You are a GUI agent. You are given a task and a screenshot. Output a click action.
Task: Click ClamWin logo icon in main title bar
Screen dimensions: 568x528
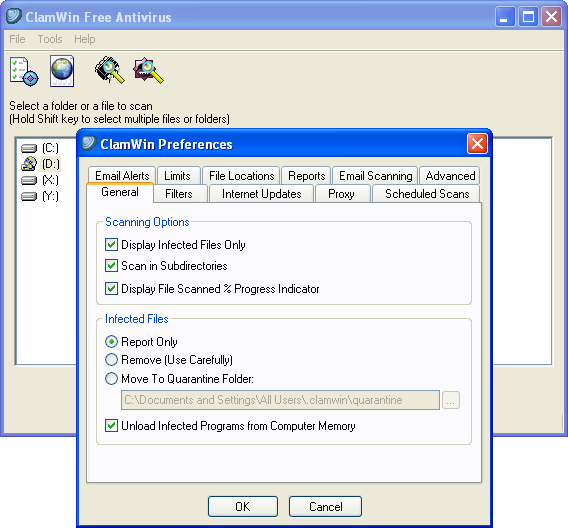point(14,17)
